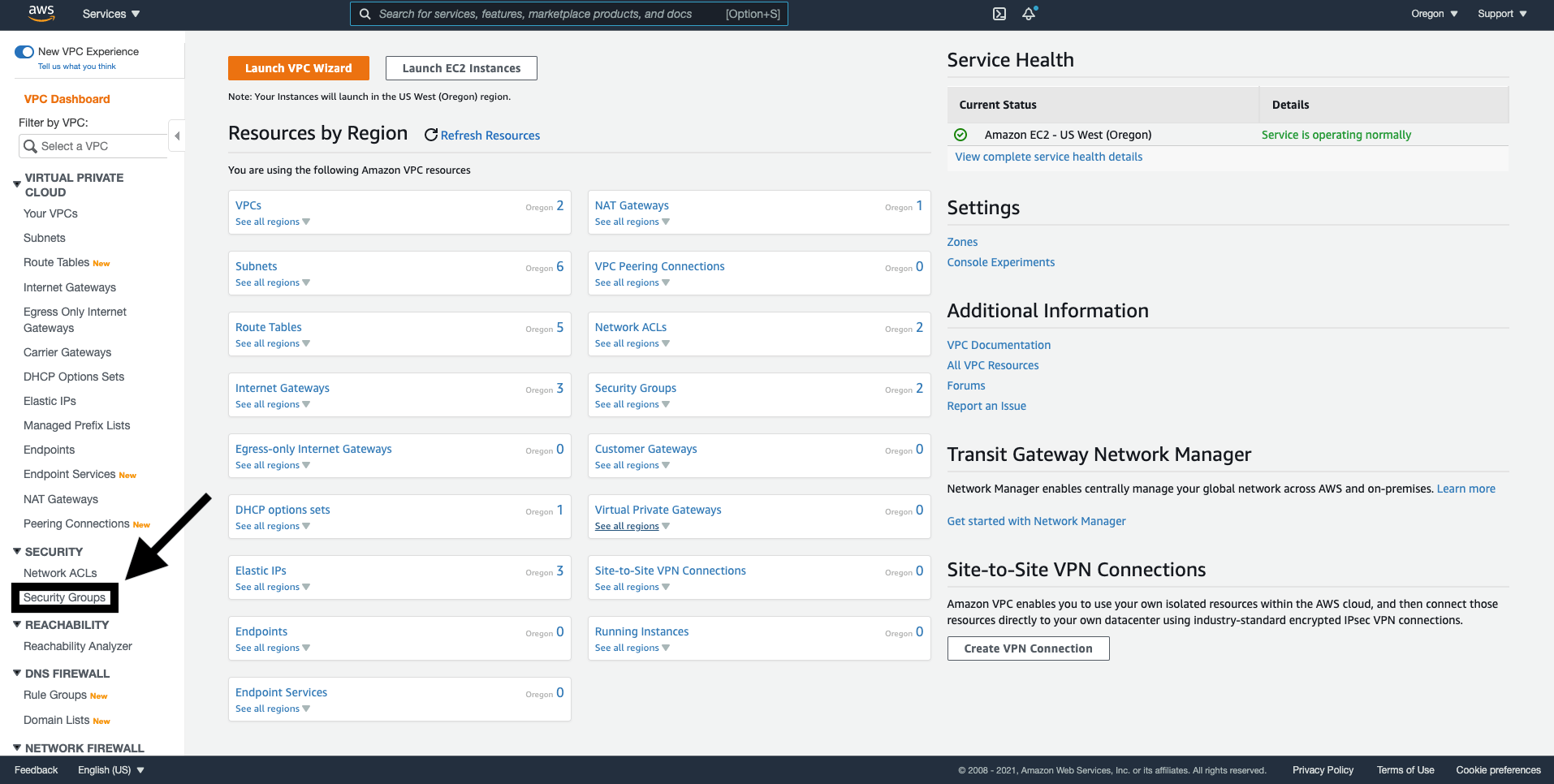Viewport: 1554px width, 784px height.
Task: Click the refresh icon beside Refresh Resources
Action: (x=431, y=135)
